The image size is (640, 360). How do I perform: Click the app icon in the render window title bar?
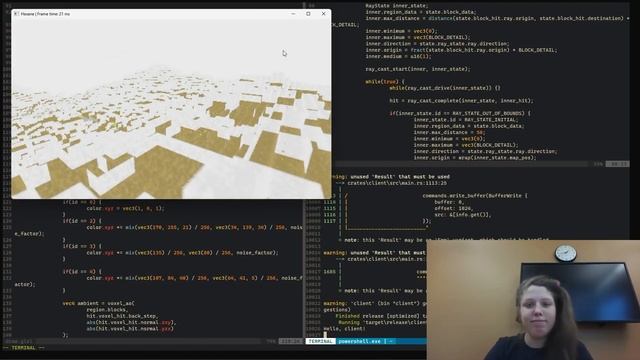point(16,14)
